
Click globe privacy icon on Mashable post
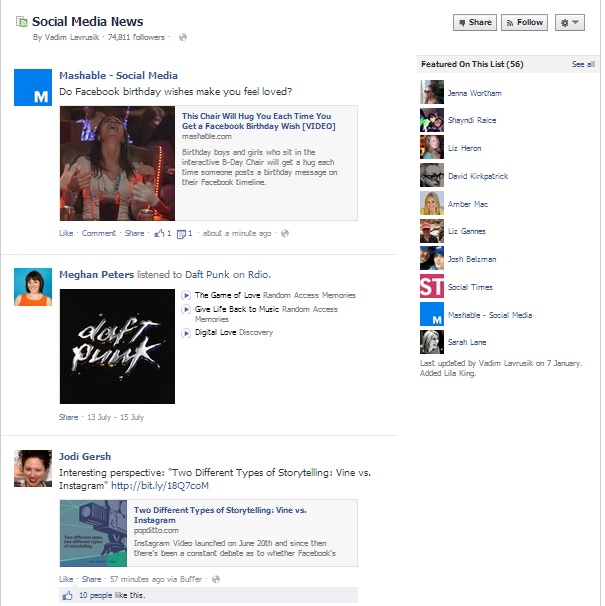(x=285, y=233)
